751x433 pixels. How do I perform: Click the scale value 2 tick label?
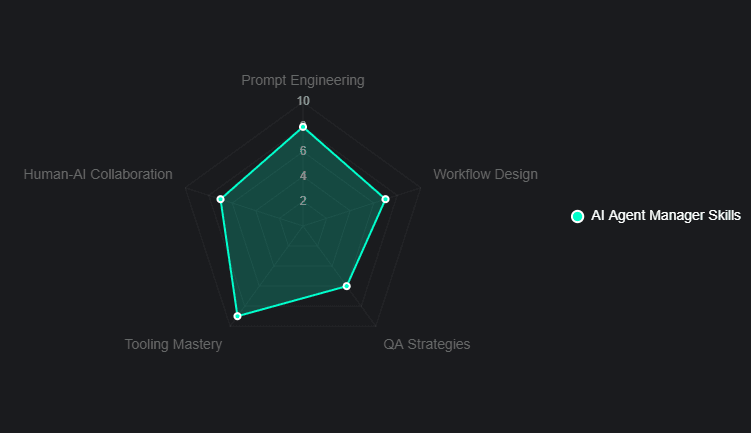tap(303, 200)
